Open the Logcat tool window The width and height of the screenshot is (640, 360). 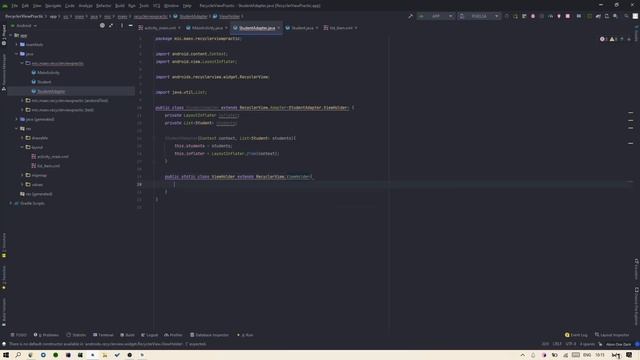149,335
